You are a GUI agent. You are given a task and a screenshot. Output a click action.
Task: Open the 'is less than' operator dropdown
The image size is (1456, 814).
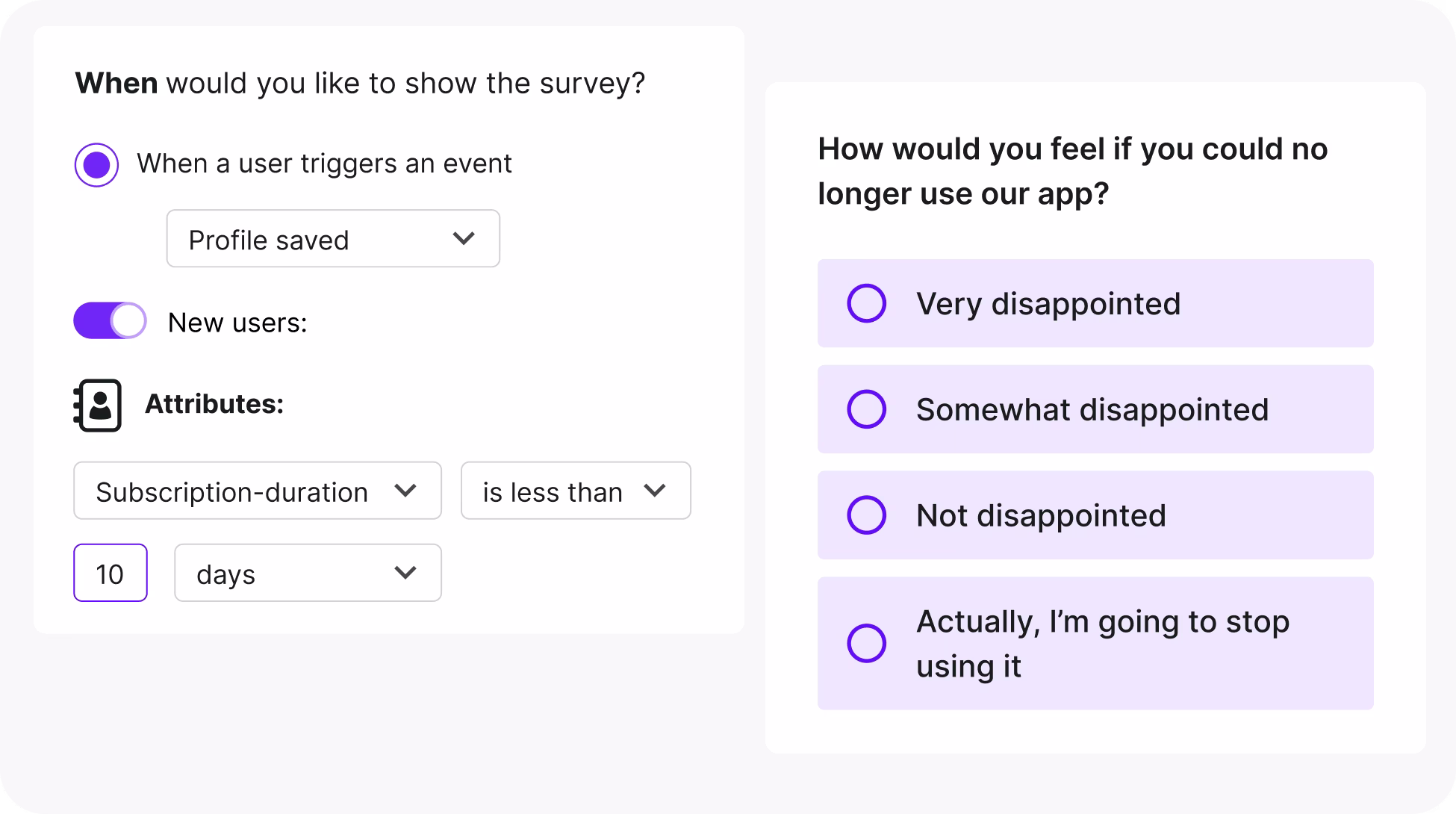575,491
